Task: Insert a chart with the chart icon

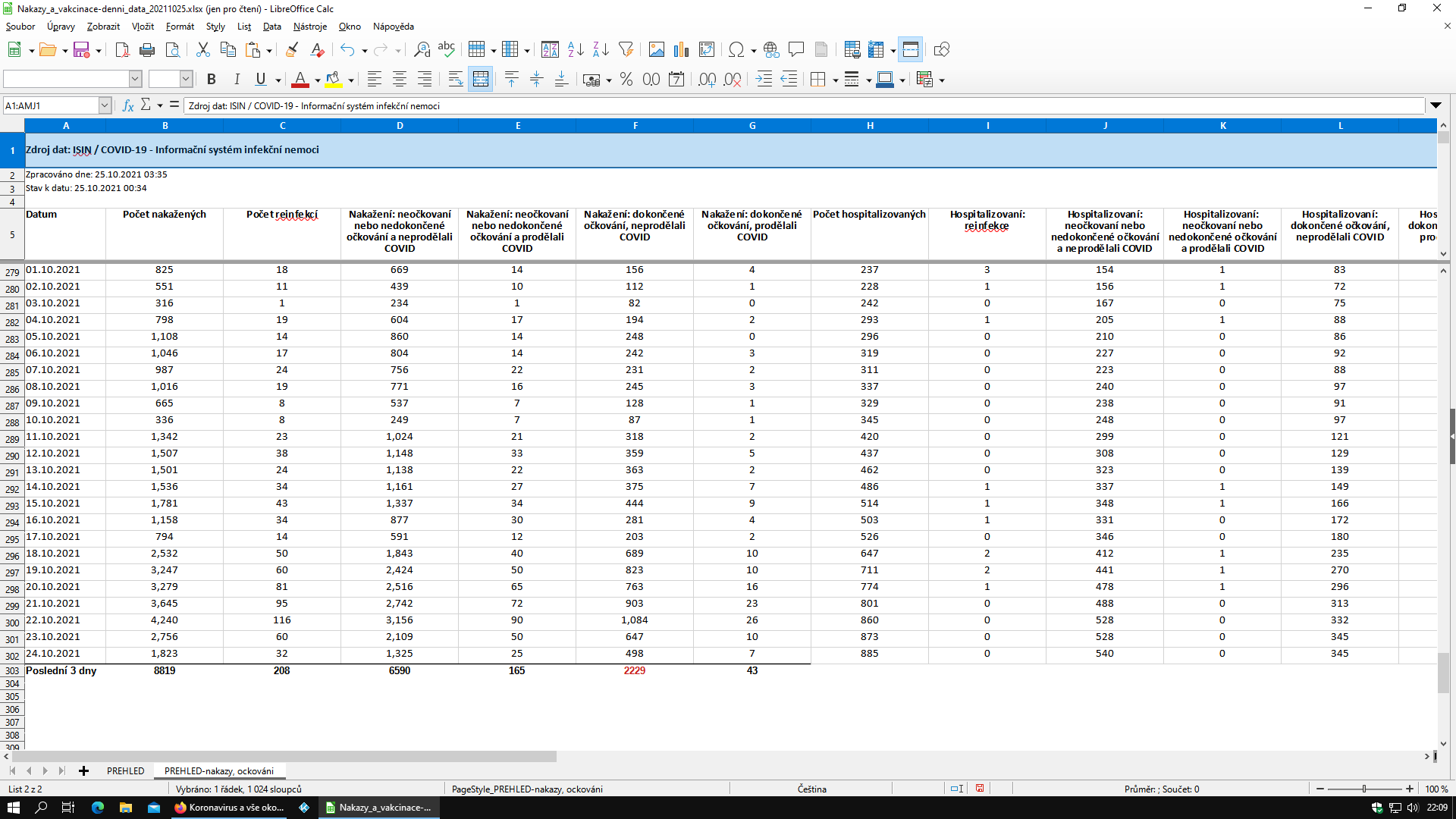Action: (681, 50)
